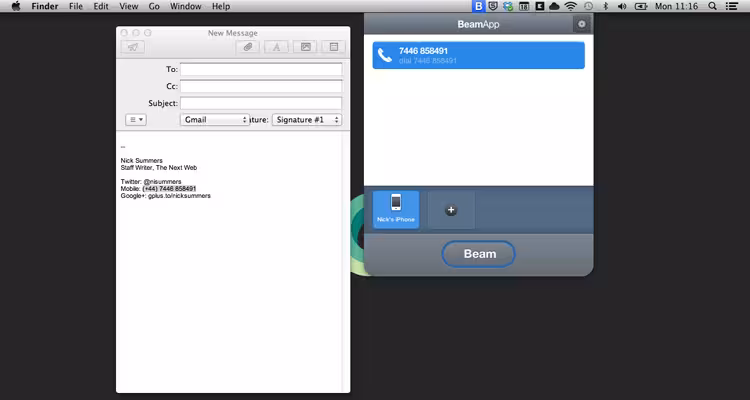Click the calendar 18 menu bar icon
The width and height of the screenshot is (750, 400).
524,6
